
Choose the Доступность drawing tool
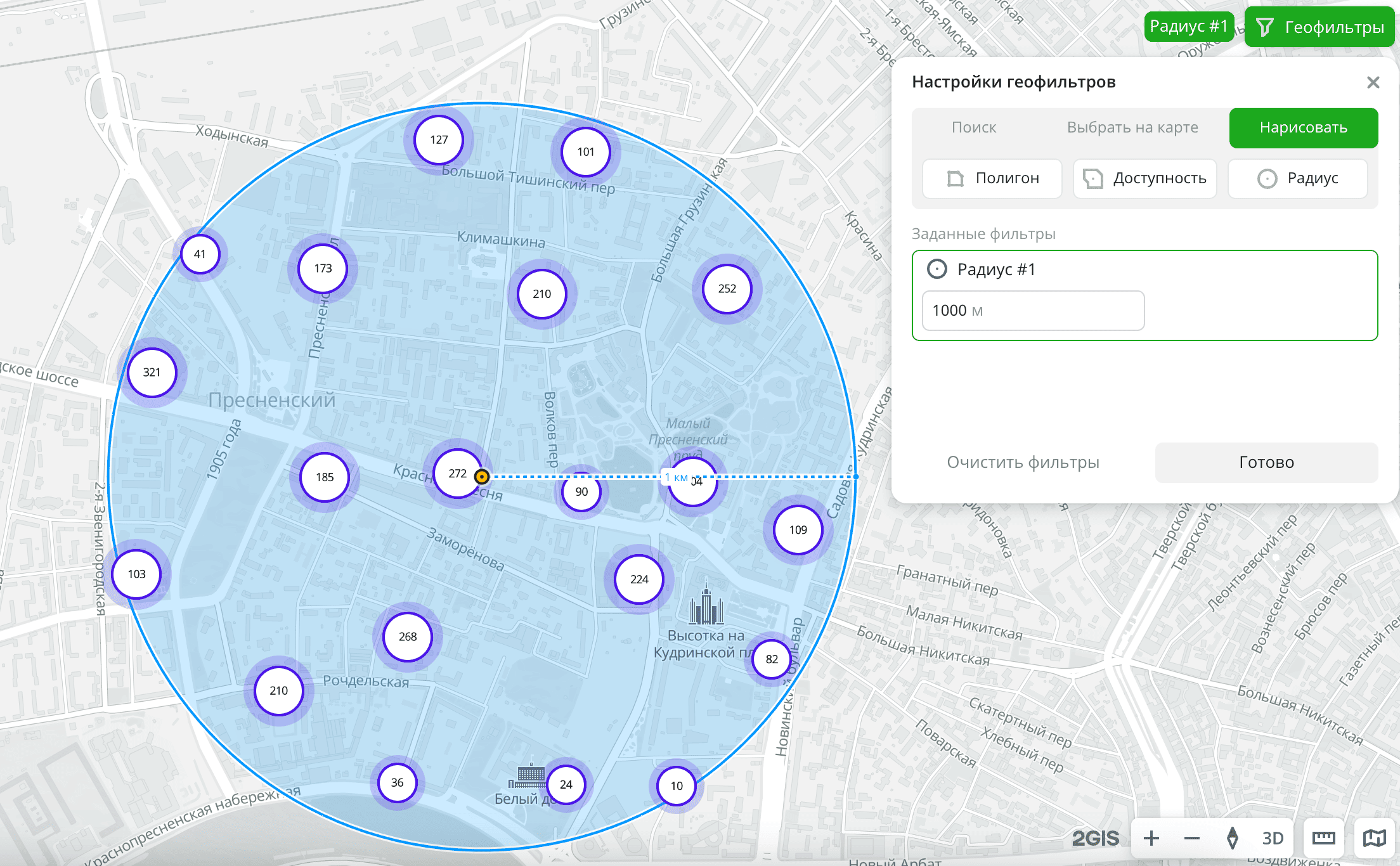click(x=1144, y=179)
